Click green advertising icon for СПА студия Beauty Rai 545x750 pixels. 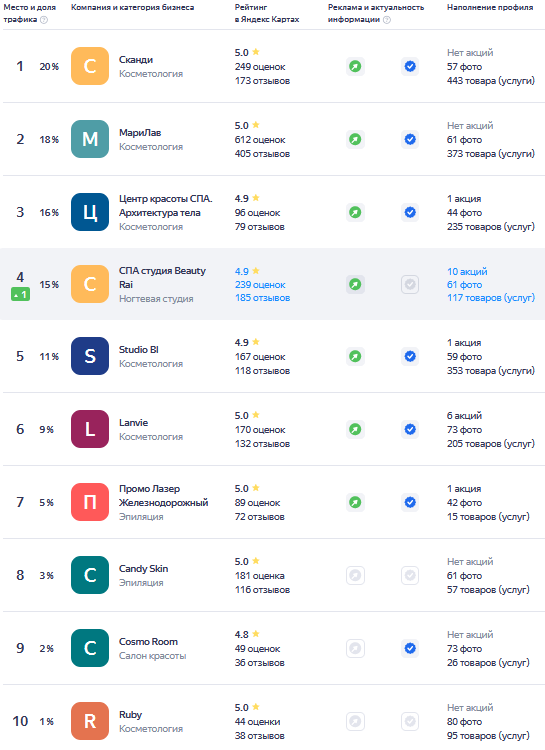pos(355,285)
